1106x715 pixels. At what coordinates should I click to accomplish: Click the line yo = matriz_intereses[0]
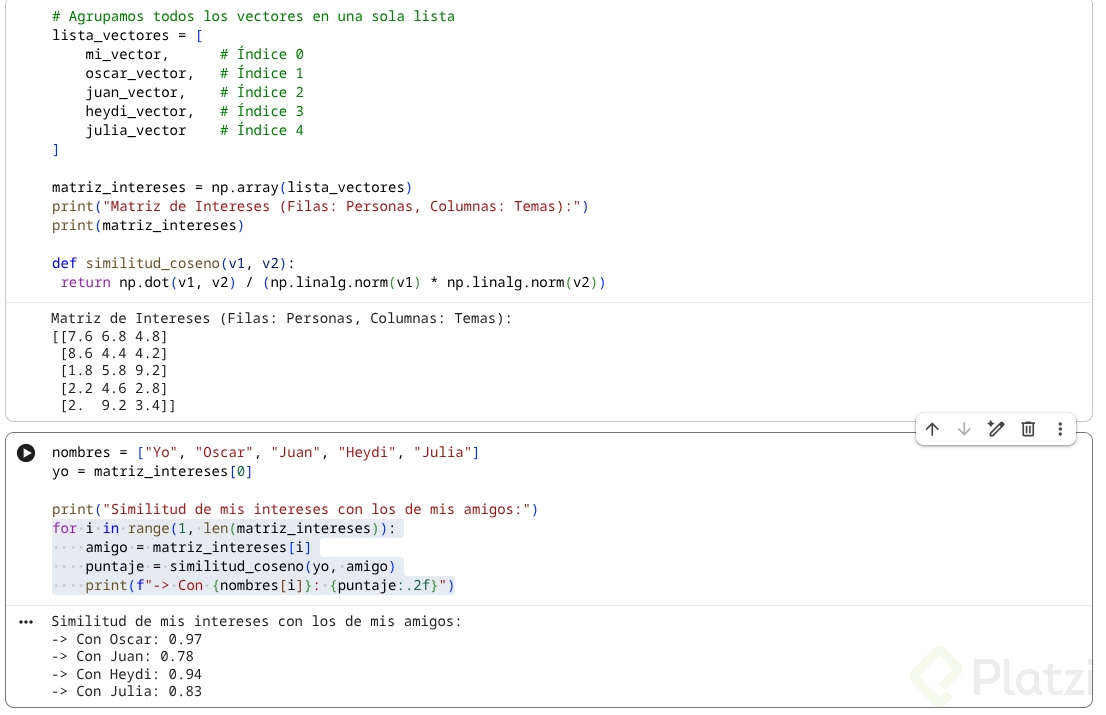[x=152, y=472]
